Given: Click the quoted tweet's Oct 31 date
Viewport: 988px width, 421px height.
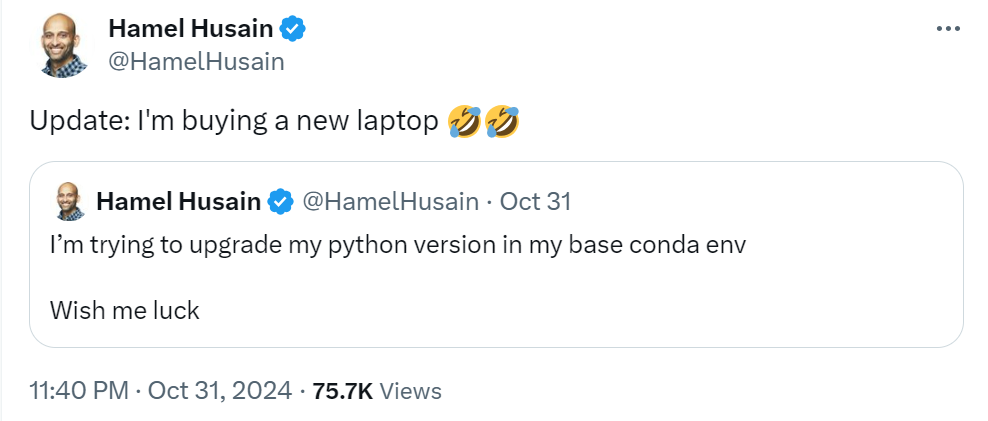Looking at the screenshot, I should click(x=535, y=202).
